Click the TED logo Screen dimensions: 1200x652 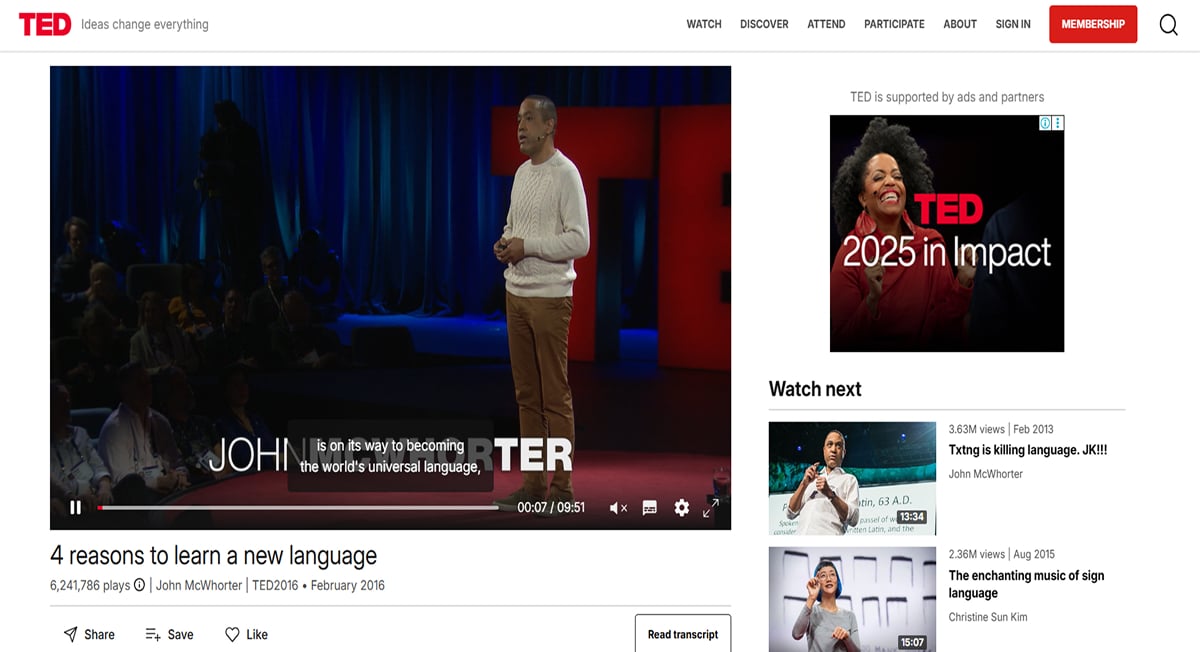pos(45,24)
